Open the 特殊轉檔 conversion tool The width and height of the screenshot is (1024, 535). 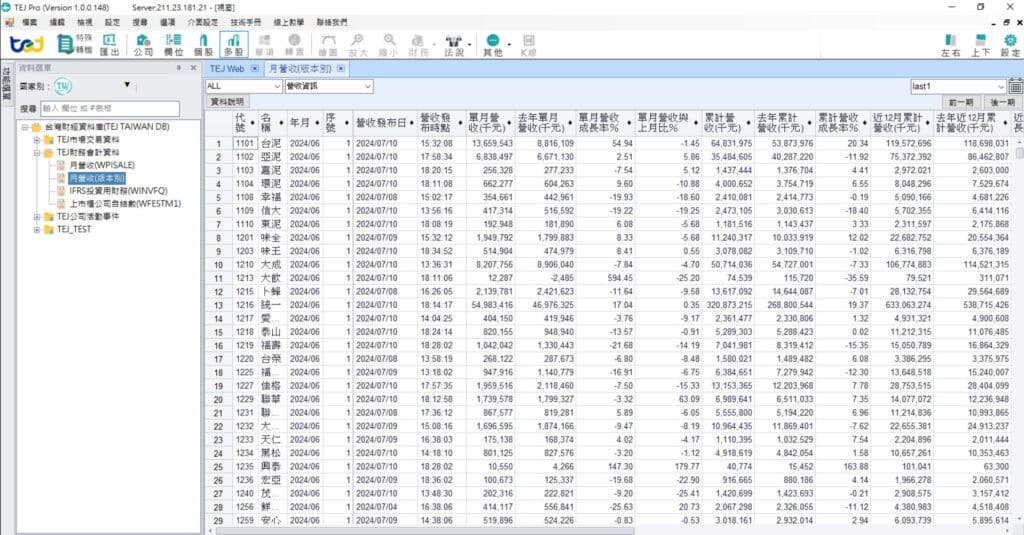click(74, 44)
